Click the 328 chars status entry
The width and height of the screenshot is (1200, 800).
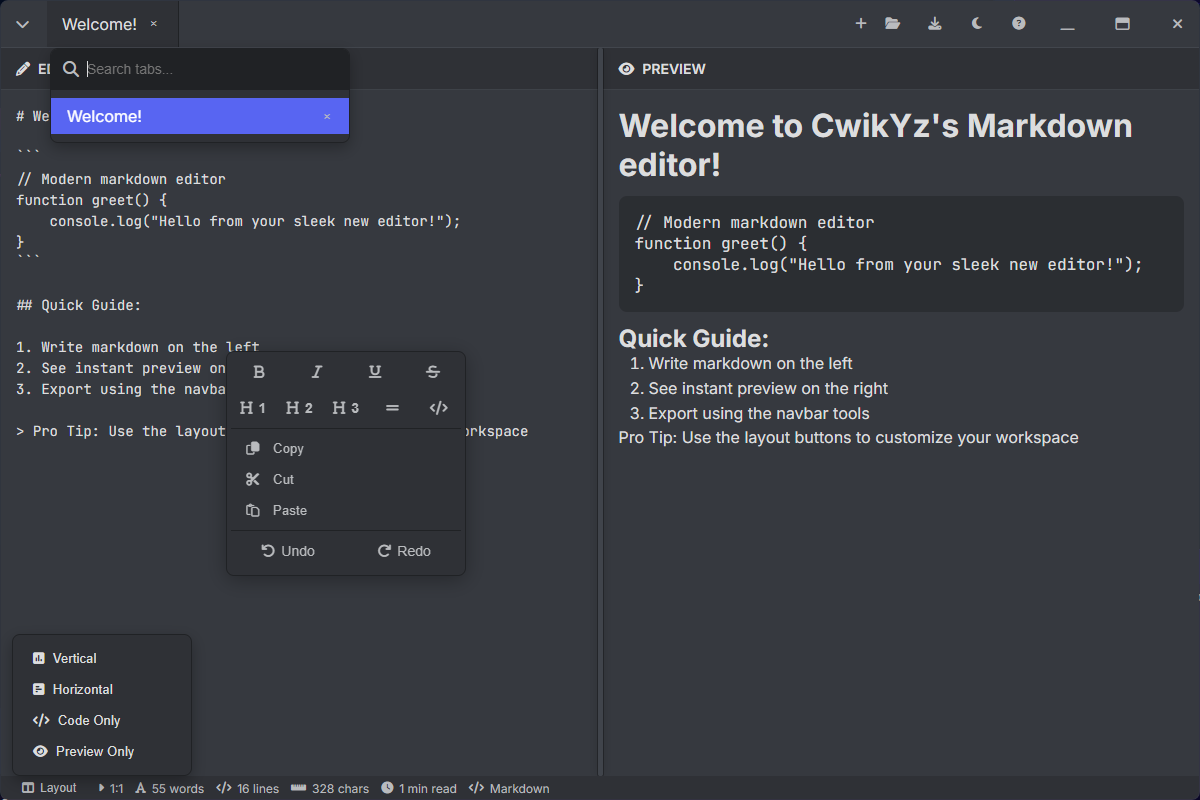[x=330, y=788]
